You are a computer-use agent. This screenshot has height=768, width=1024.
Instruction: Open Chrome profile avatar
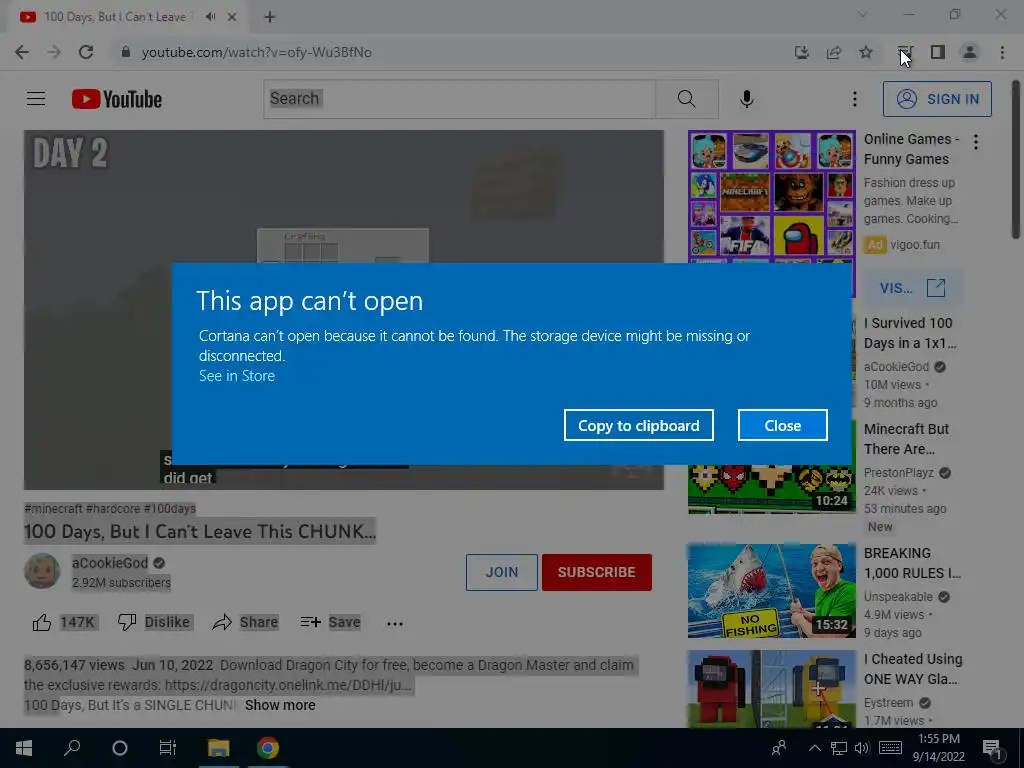pos(970,52)
